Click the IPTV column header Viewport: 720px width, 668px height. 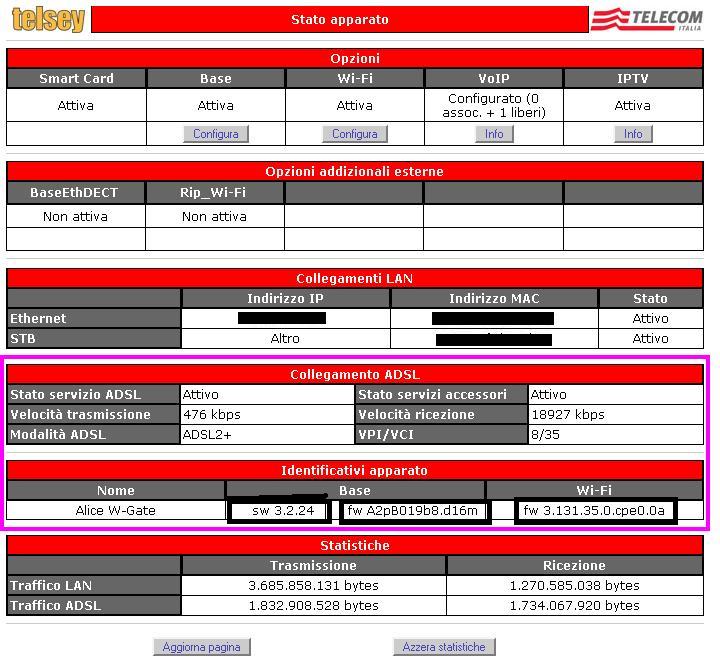pos(633,79)
